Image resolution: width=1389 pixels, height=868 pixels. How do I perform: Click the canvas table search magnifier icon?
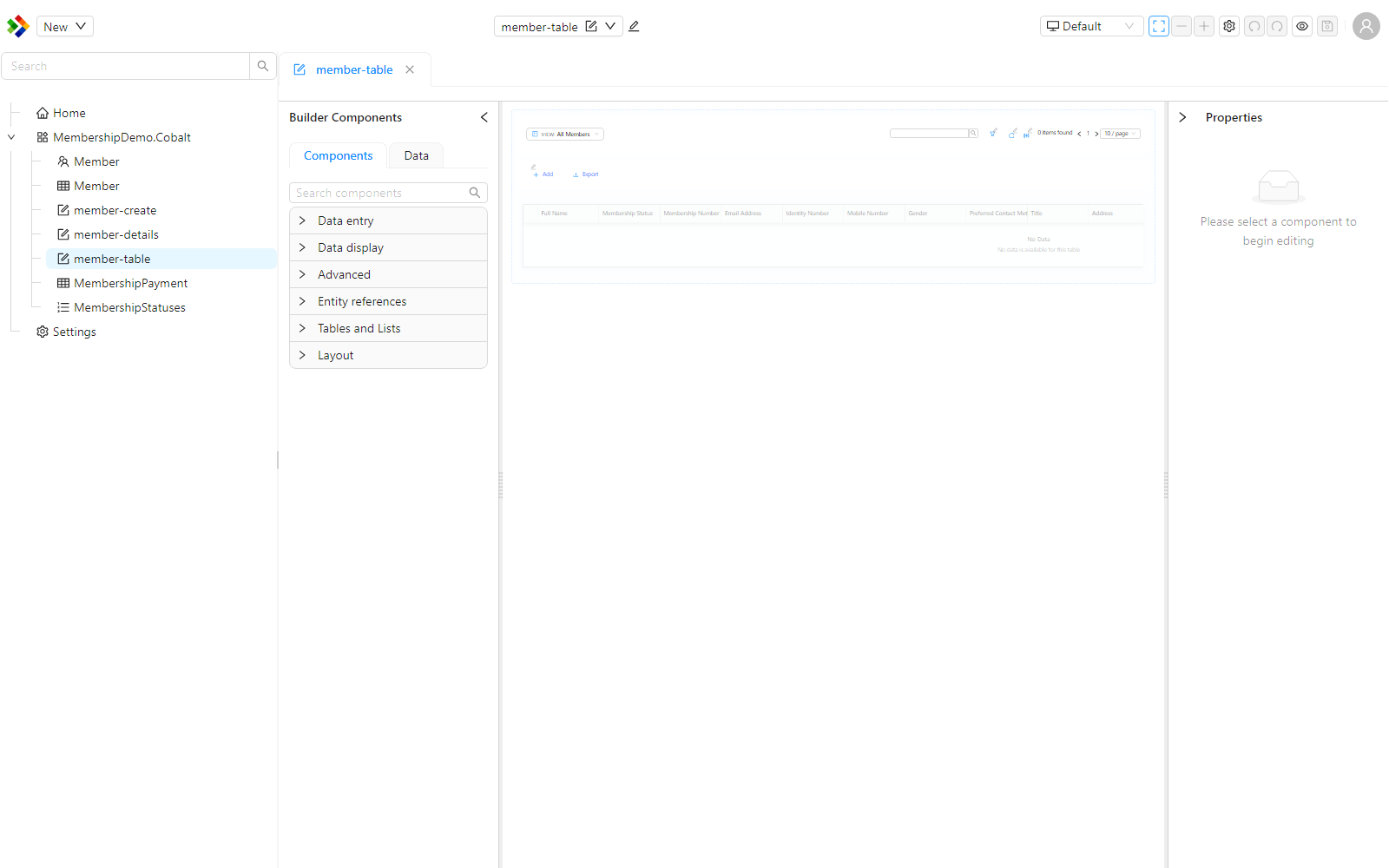pyautogui.click(x=973, y=133)
